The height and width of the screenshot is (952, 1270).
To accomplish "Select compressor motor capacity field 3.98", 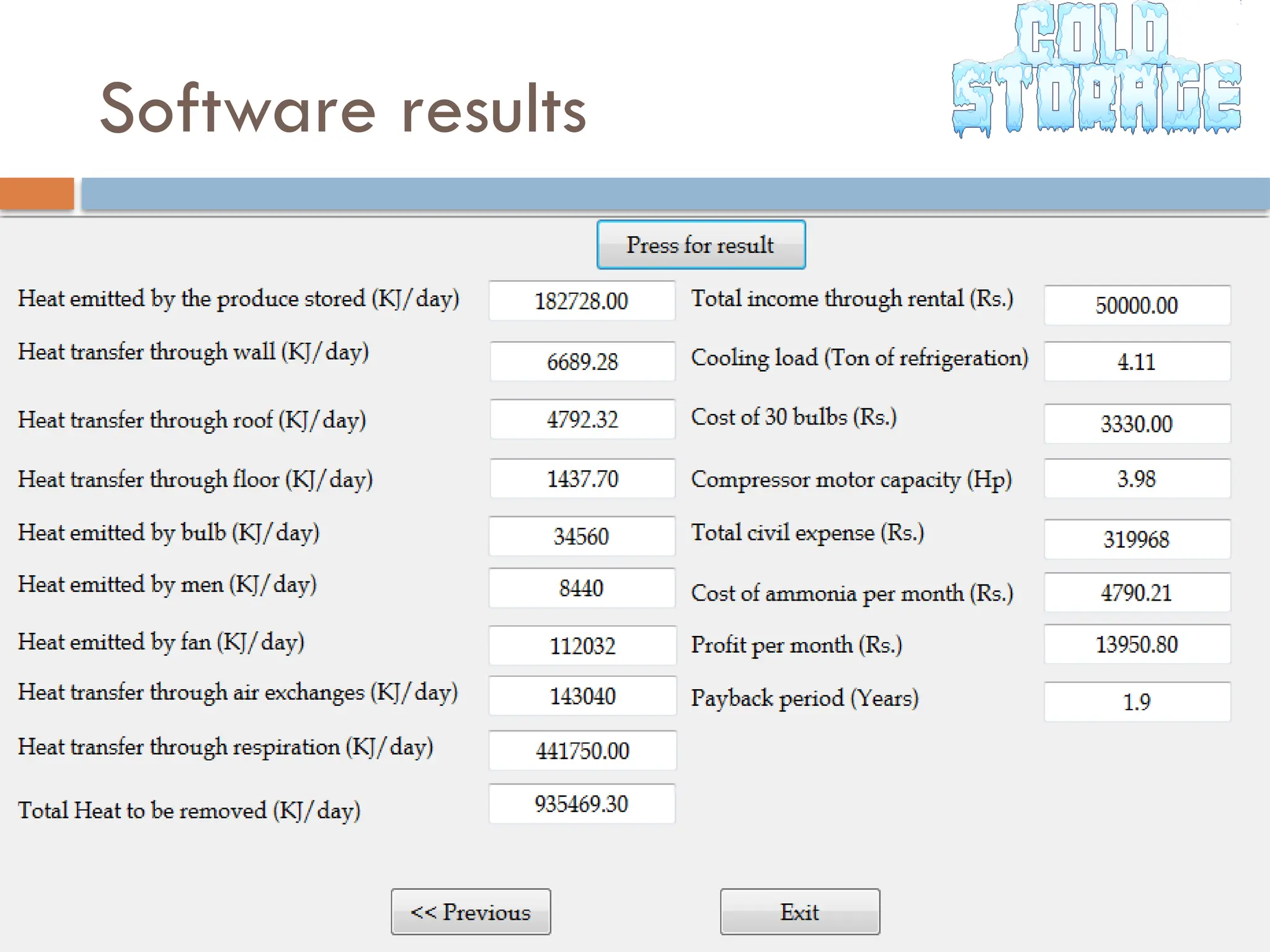I will [x=1137, y=478].
